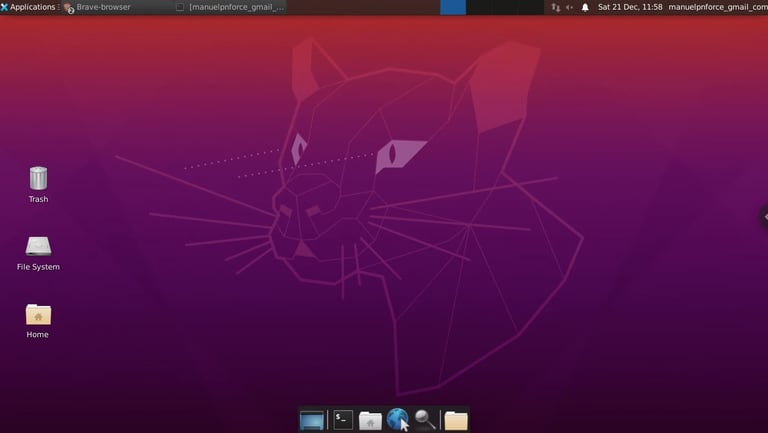Switch to the manuelpnforce_gmail taskbar window

pyautogui.click(x=230, y=7)
